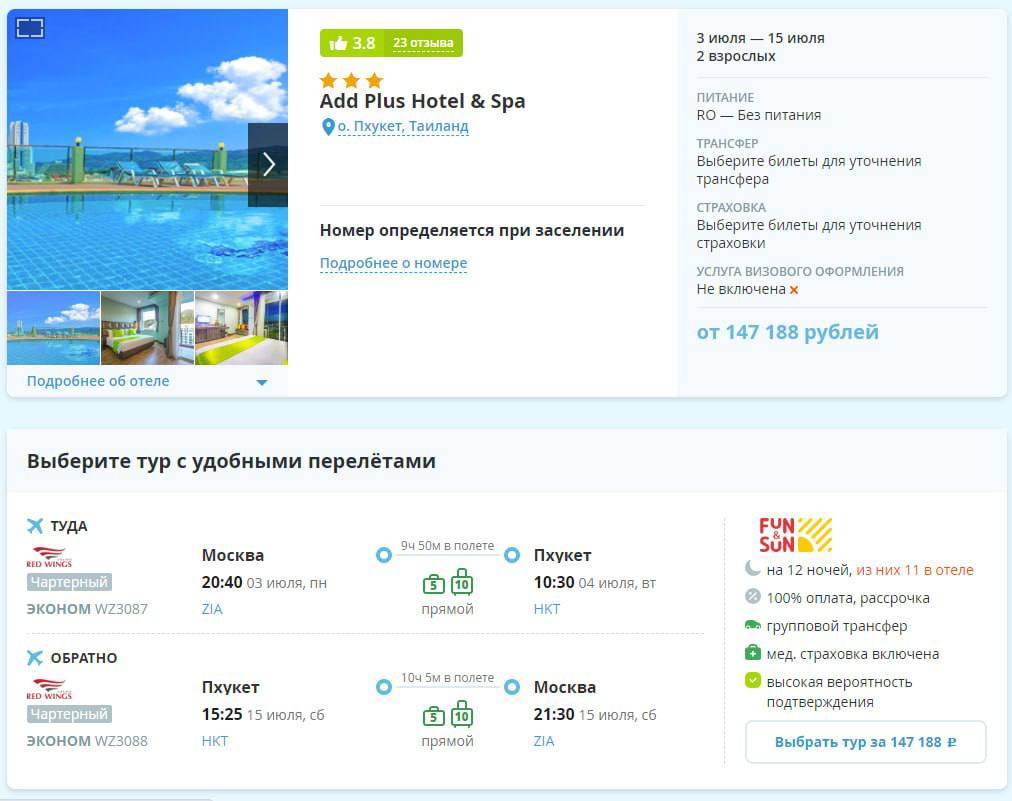
Task: Click the green high-probability confirmation checkmark
Action: [753, 681]
